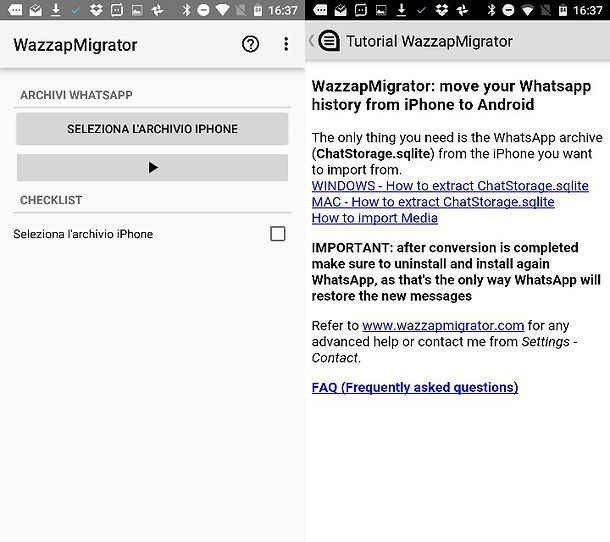The height and width of the screenshot is (542, 610).
Task: Tap the Tutorial WazzapMigrator title text
Action: 429,41
